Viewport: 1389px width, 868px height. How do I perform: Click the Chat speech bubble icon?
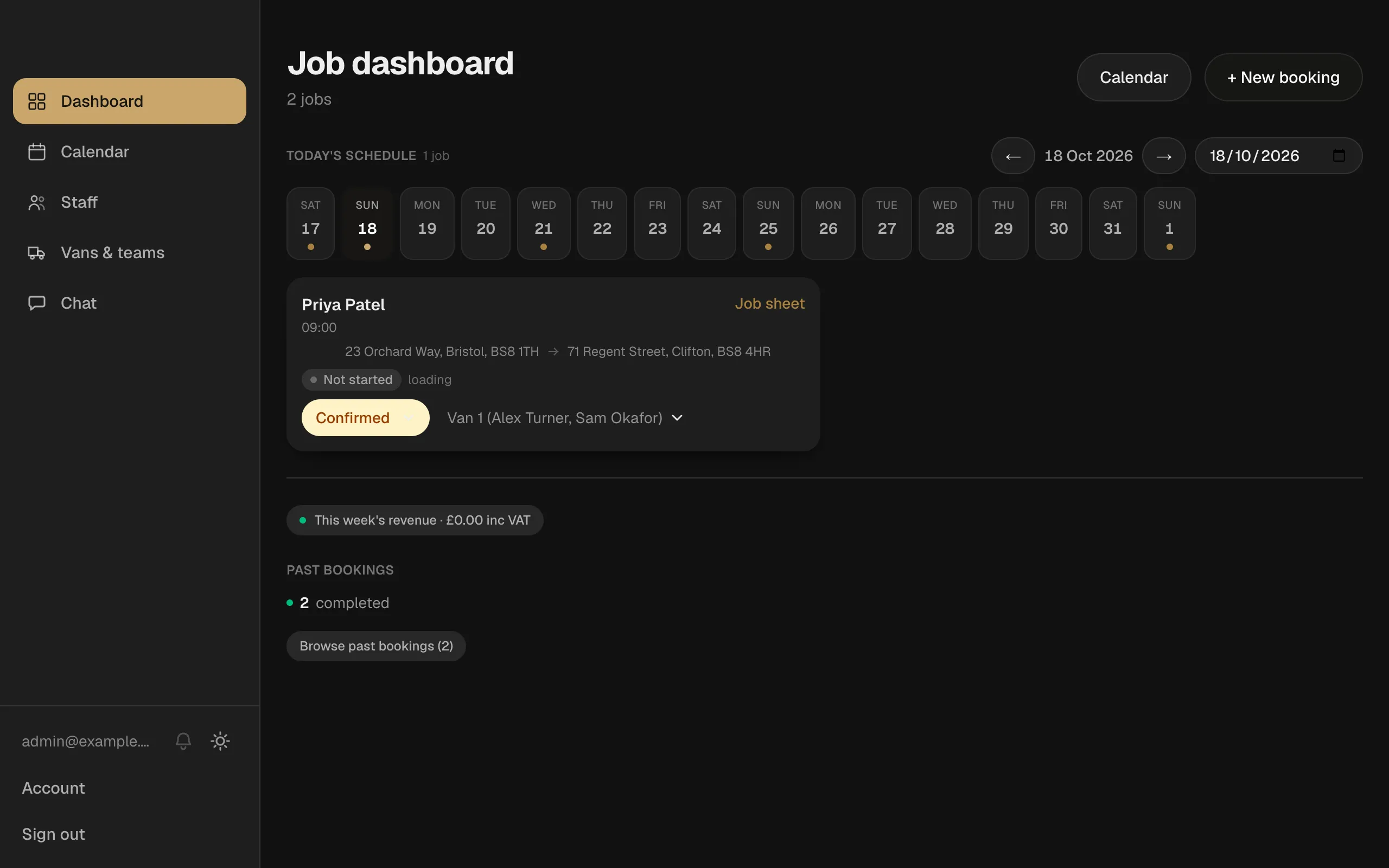[37, 303]
